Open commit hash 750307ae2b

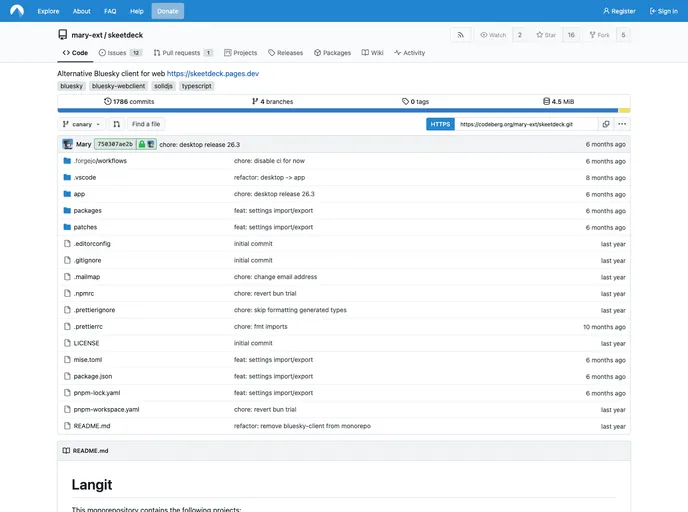[x=115, y=144]
